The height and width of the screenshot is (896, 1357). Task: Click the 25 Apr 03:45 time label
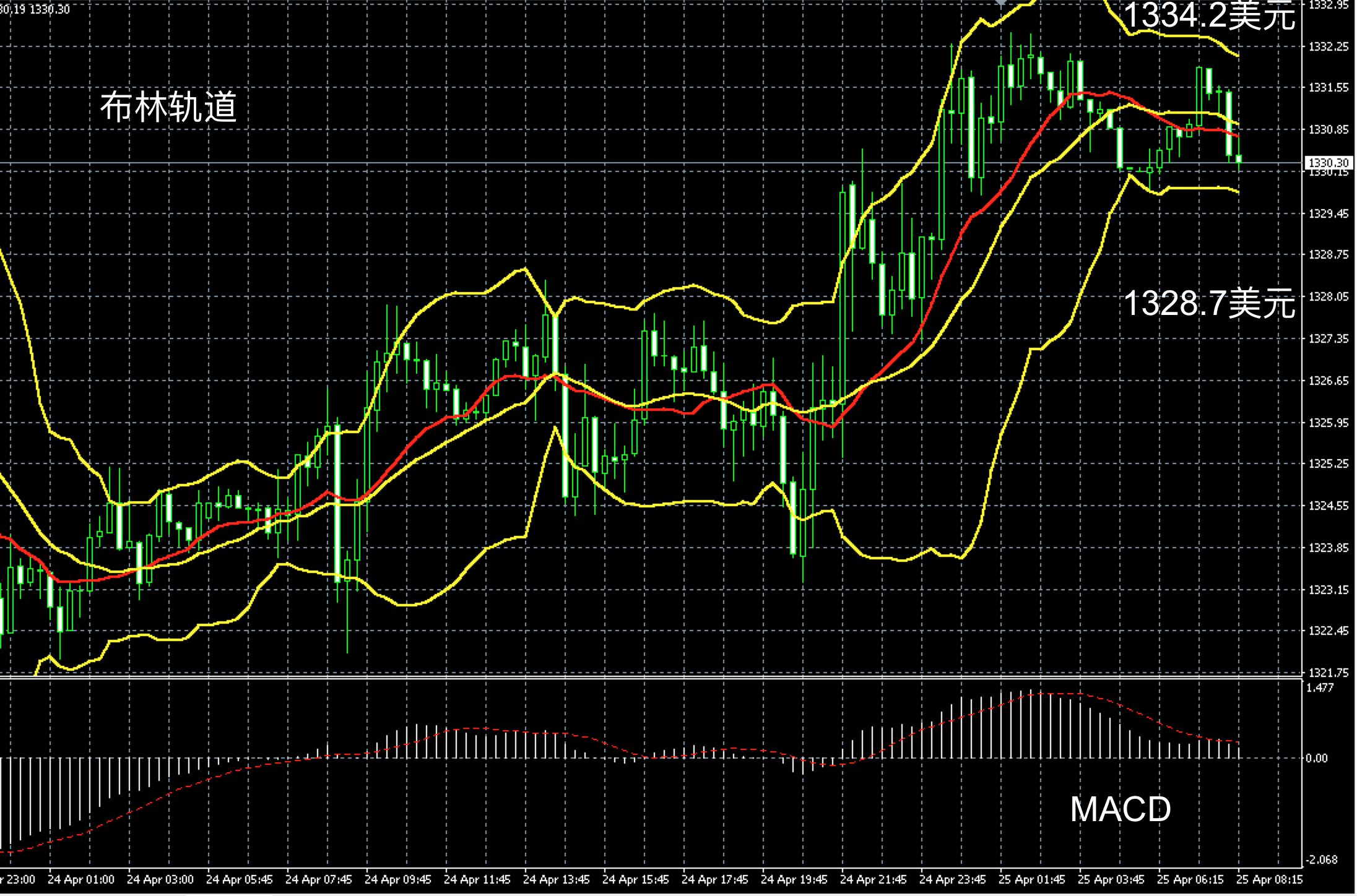(x=1111, y=879)
